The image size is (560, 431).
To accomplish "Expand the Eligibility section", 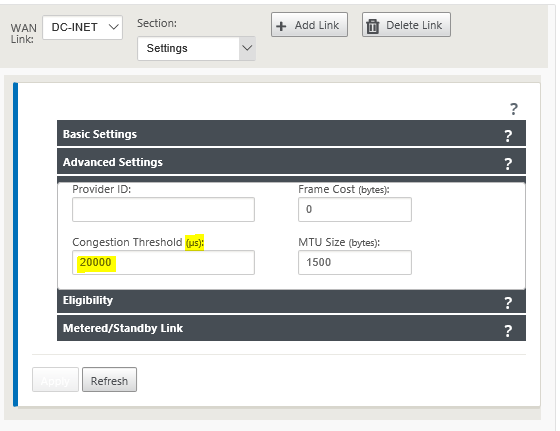I will pos(291,301).
